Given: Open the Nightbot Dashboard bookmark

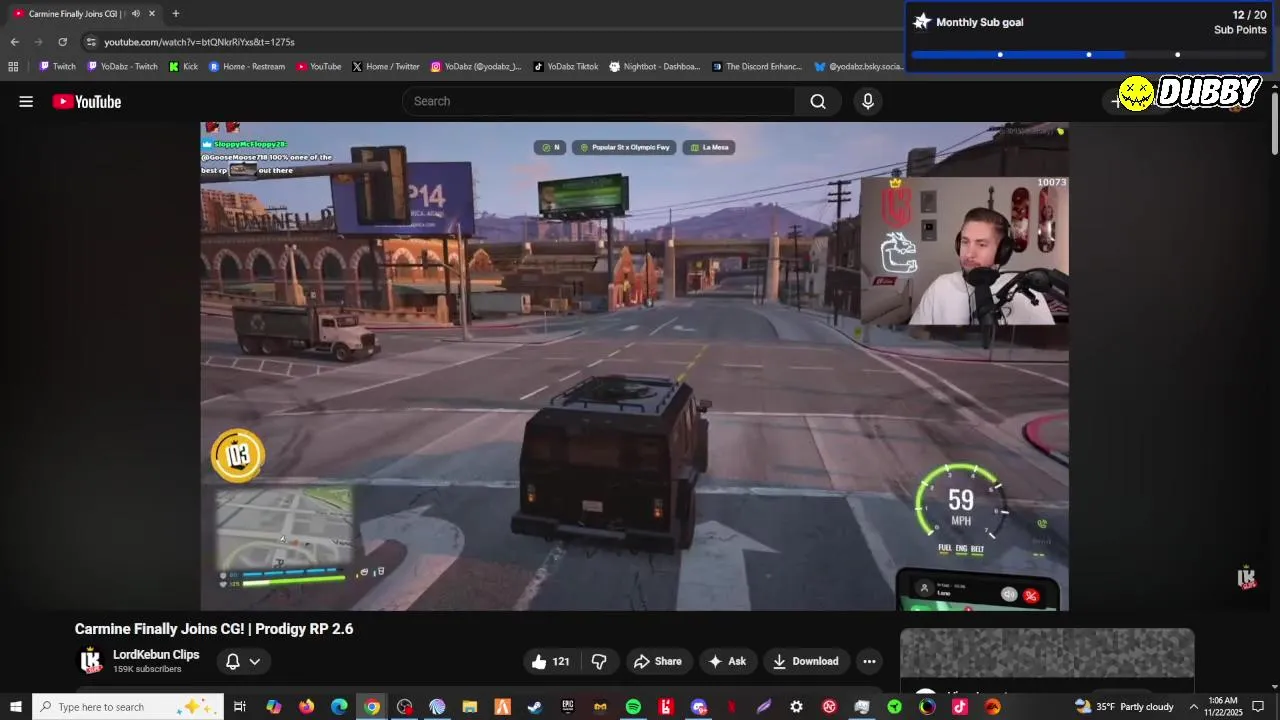Looking at the screenshot, I should (655, 67).
